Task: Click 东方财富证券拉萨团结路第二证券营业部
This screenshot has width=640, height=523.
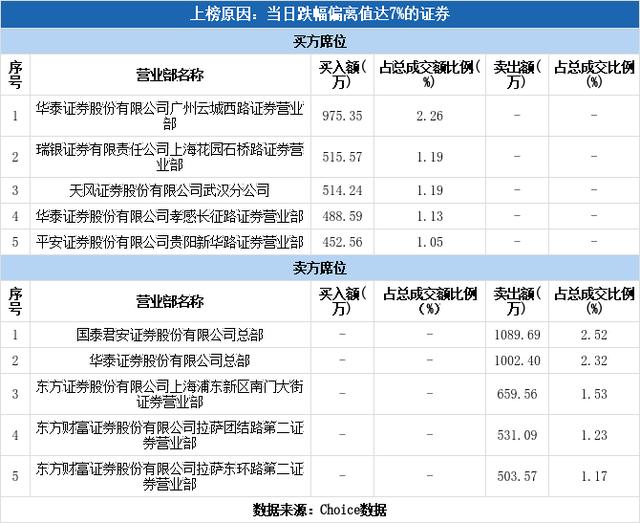Action: coord(170,436)
